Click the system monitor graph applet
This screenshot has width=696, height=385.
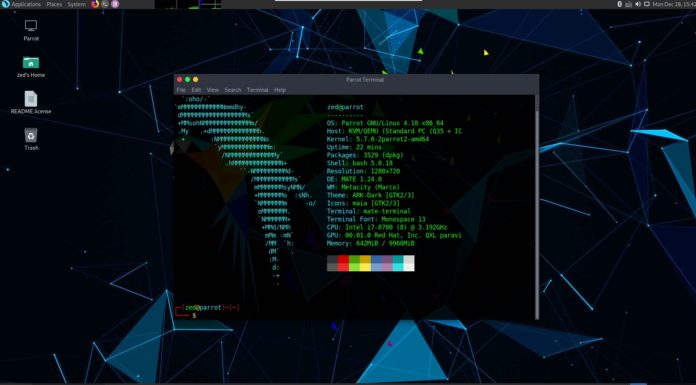coord(188,4)
